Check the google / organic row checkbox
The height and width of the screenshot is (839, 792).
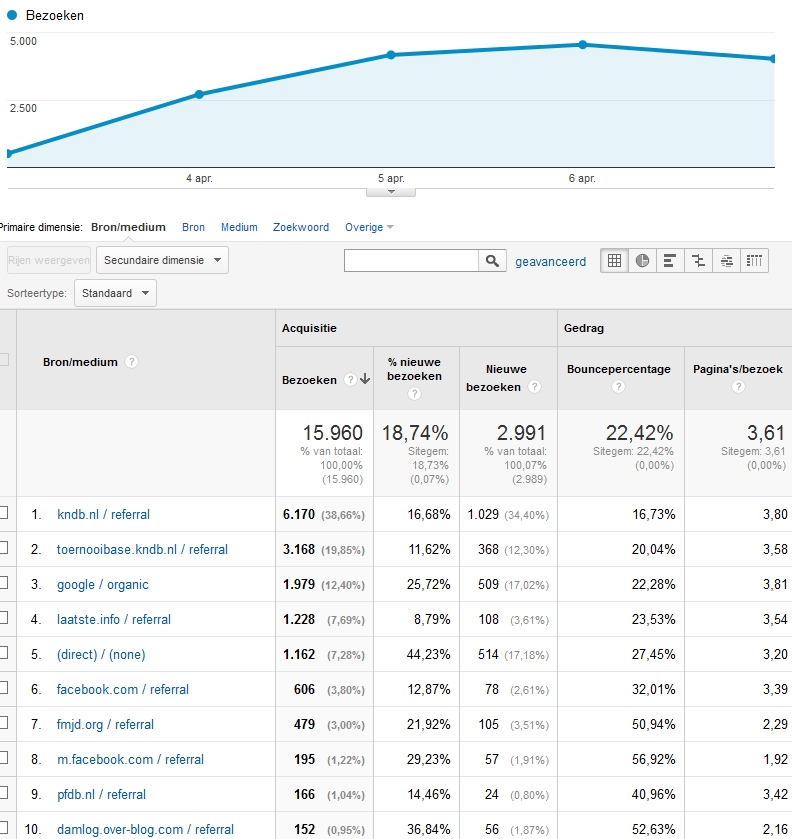3,583
